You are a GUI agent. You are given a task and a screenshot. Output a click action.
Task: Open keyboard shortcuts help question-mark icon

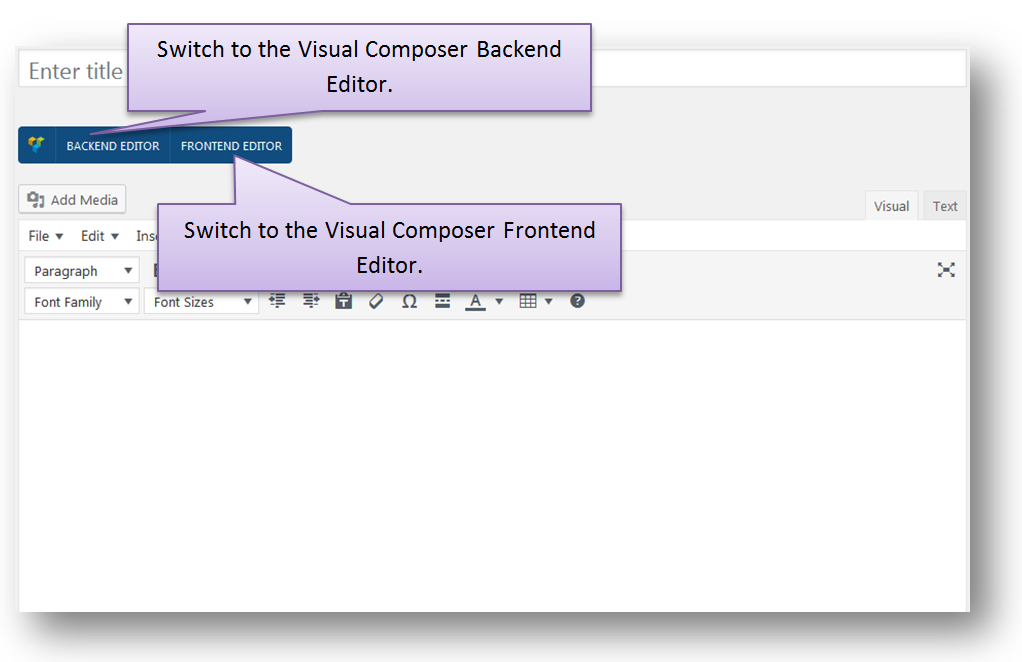tap(577, 300)
